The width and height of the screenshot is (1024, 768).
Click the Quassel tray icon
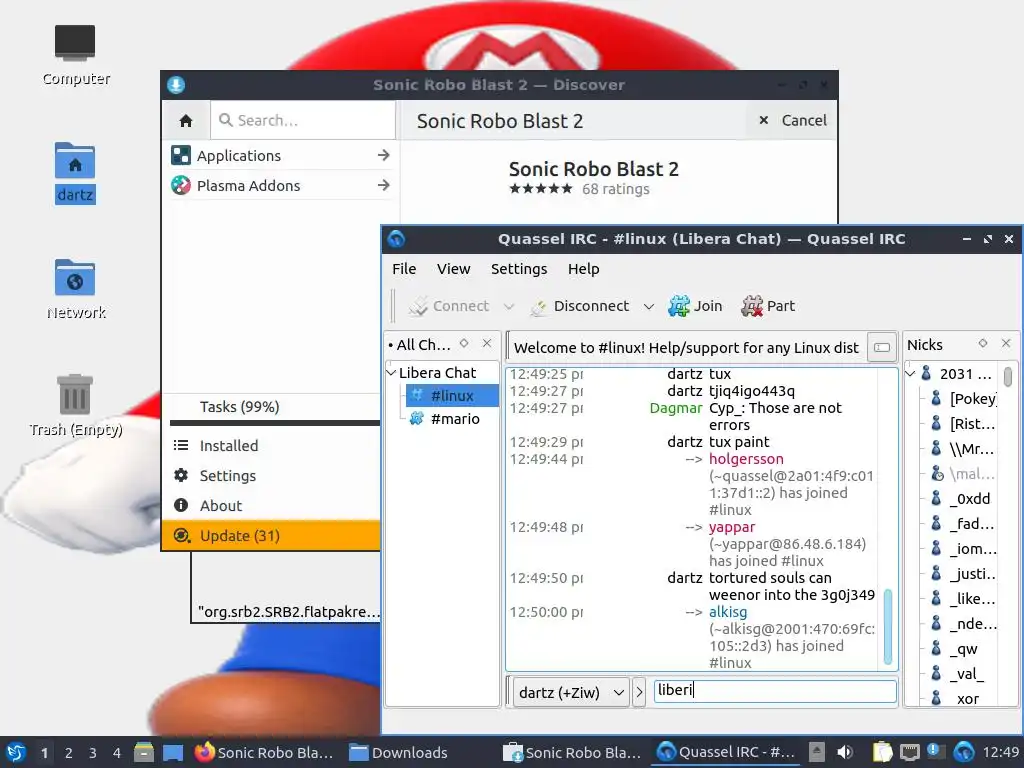click(963, 752)
